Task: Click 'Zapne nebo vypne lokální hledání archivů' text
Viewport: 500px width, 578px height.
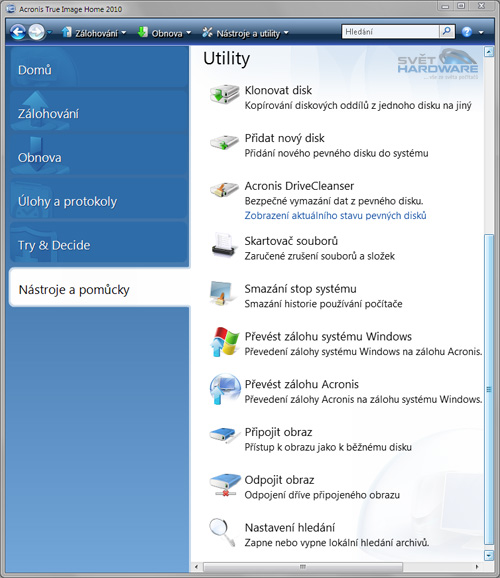Action: (337, 543)
